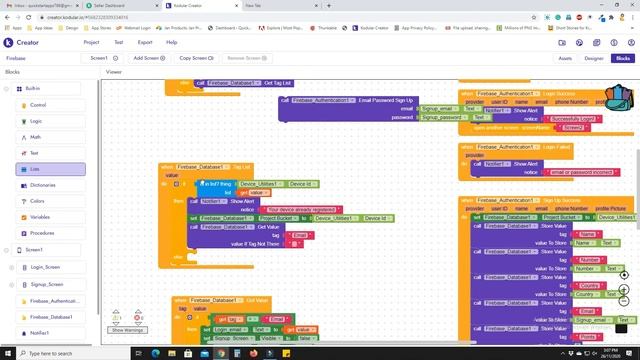
Task: Open Microsoft Edge from the taskbar
Action: tap(156, 353)
